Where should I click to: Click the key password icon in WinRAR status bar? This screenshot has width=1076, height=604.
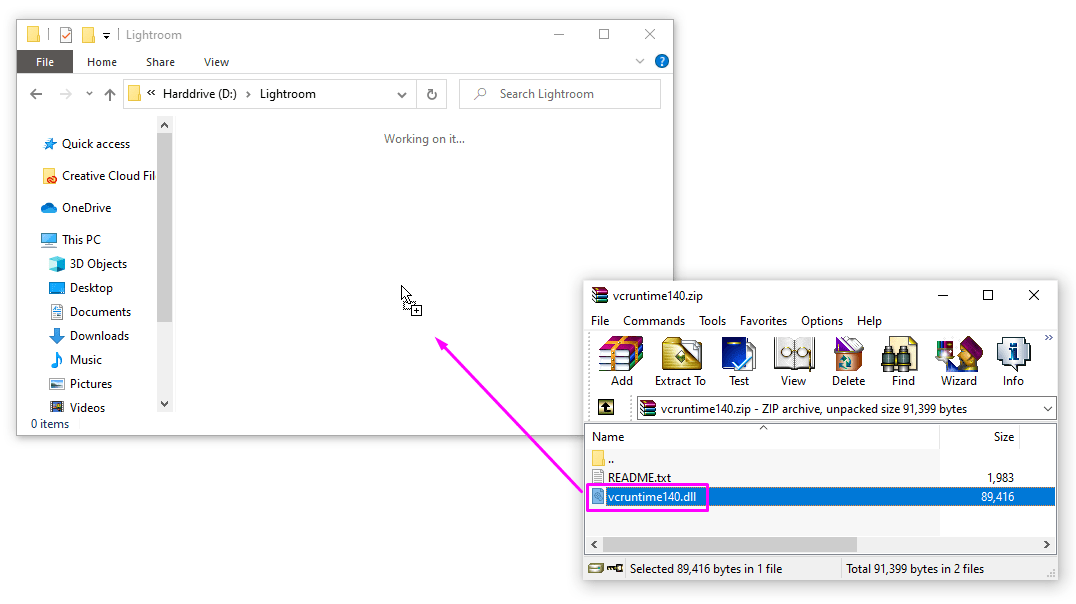(x=615, y=568)
